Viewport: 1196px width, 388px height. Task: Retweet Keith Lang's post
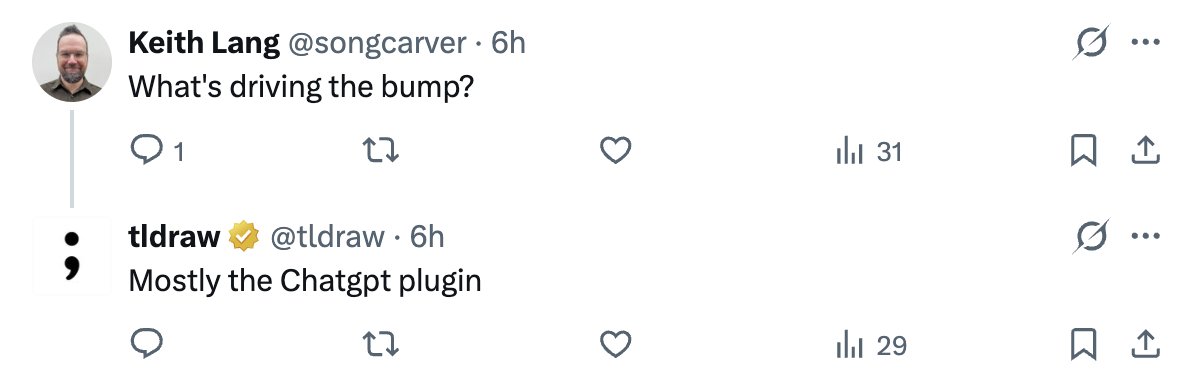(x=380, y=151)
